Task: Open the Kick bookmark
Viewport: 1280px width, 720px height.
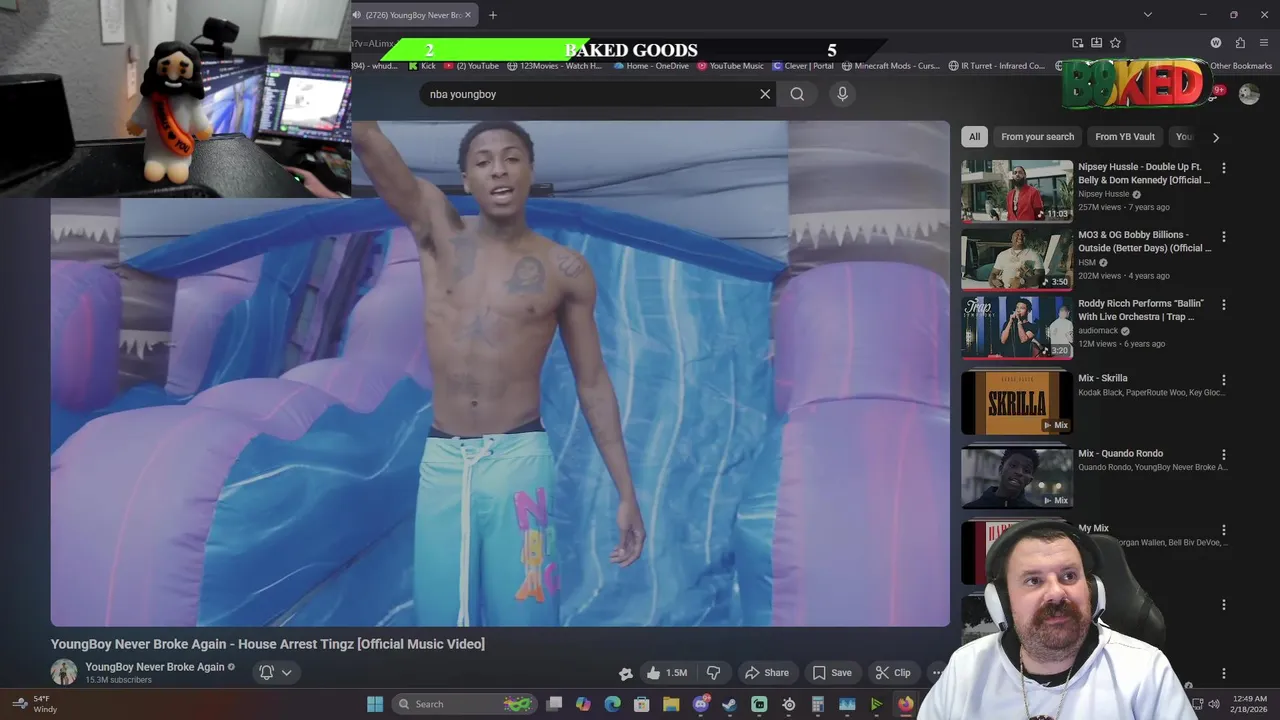Action: pos(422,66)
